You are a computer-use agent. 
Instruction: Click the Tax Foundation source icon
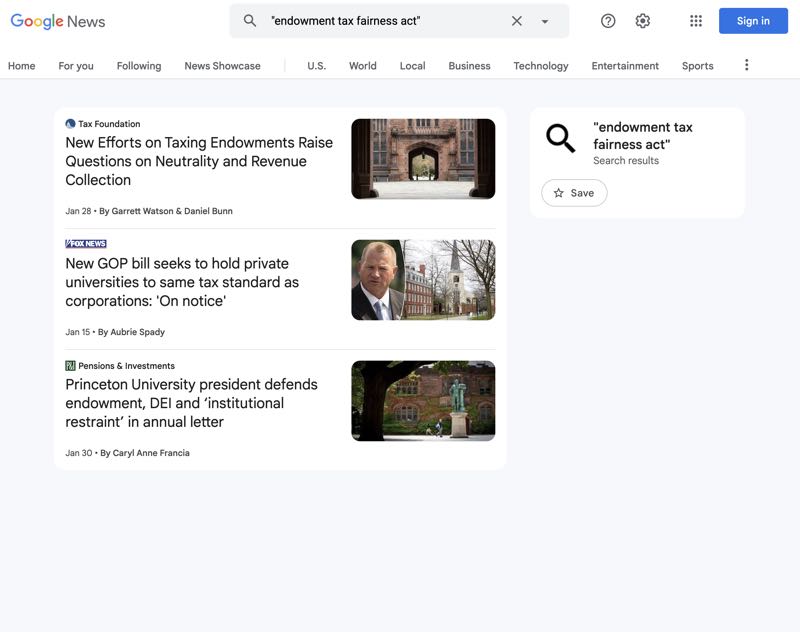70,124
